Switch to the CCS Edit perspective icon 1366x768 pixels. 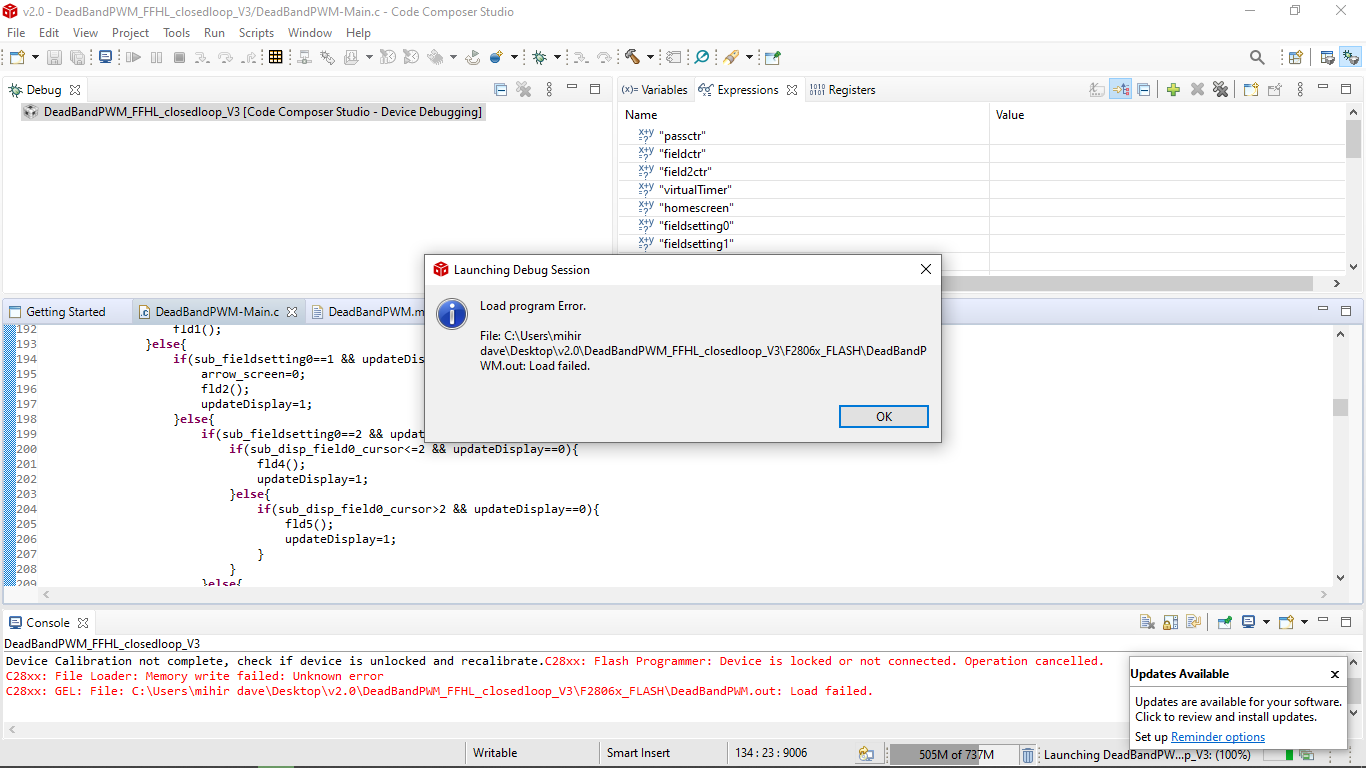[x=1327, y=58]
